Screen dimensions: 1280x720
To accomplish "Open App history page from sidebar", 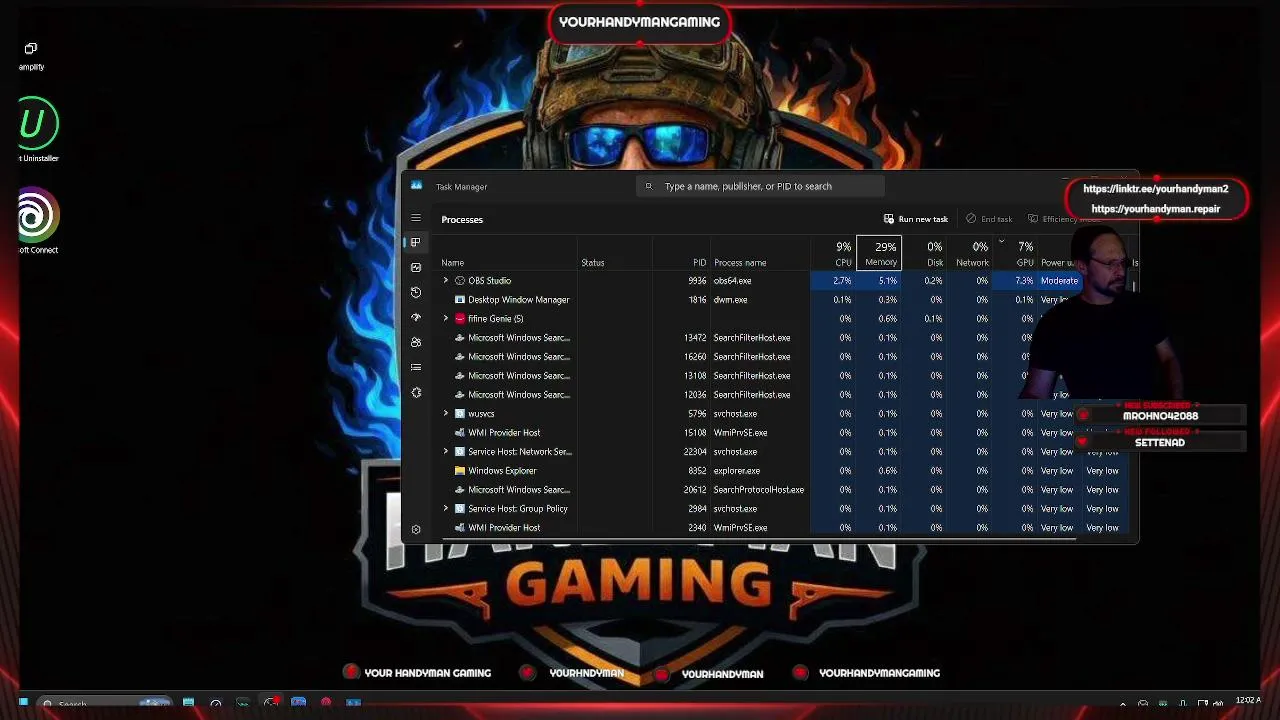I will tap(416, 292).
